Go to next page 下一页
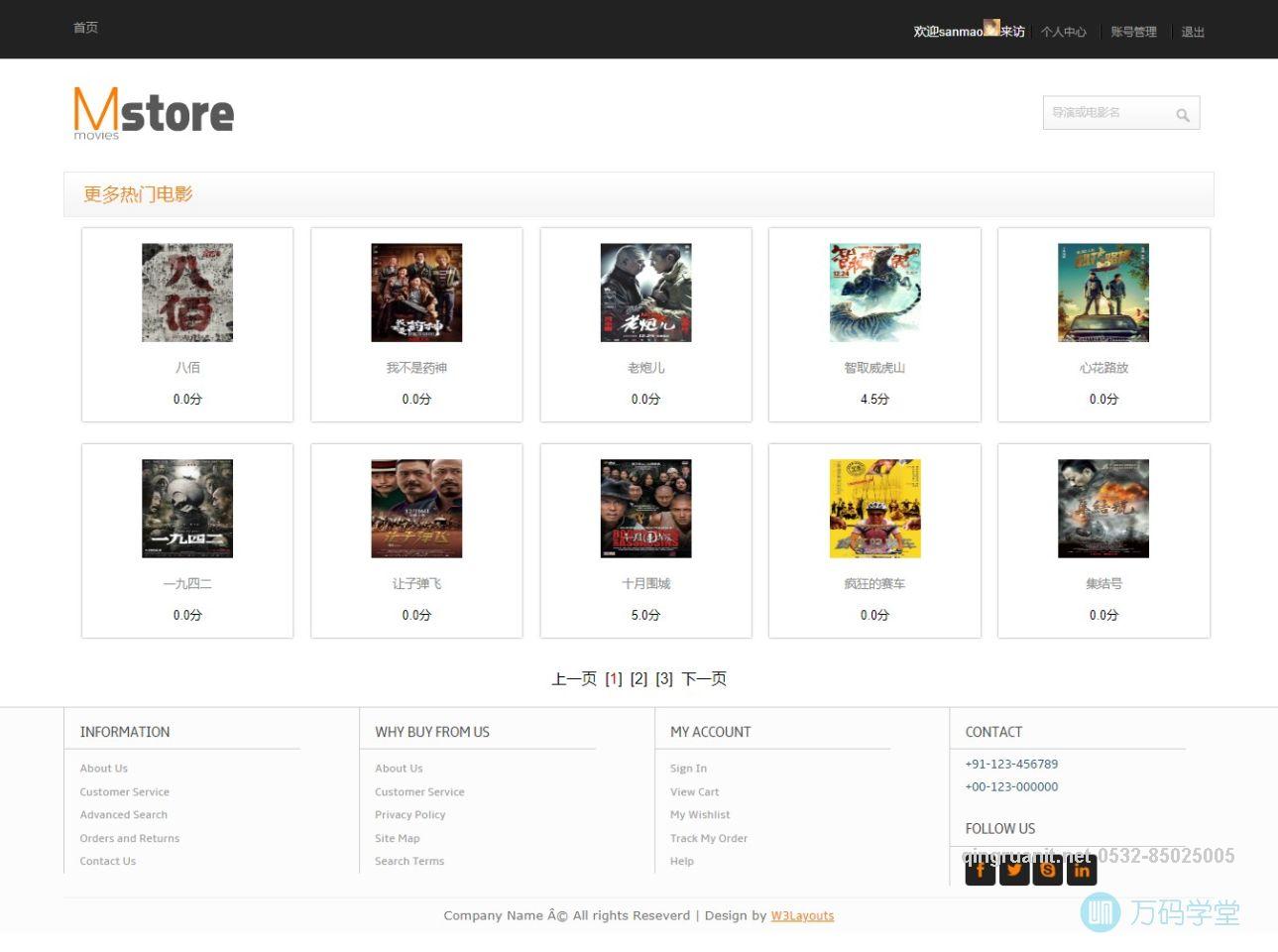 click(704, 679)
